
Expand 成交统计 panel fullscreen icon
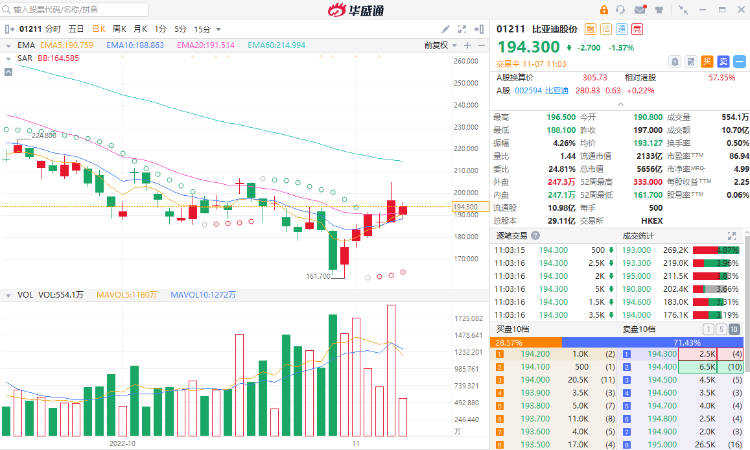point(731,235)
